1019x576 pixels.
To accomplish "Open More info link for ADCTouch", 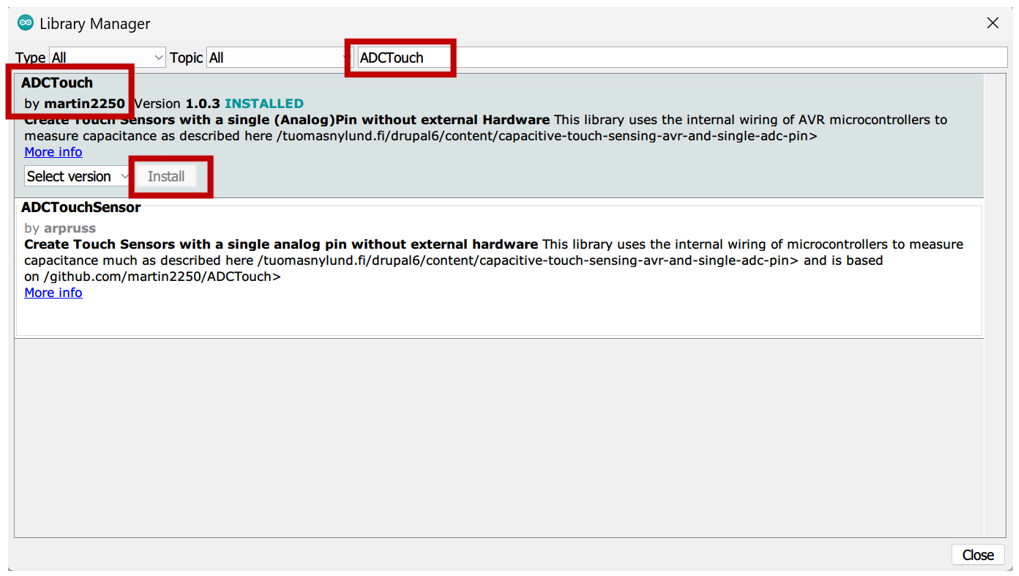I will coord(53,152).
